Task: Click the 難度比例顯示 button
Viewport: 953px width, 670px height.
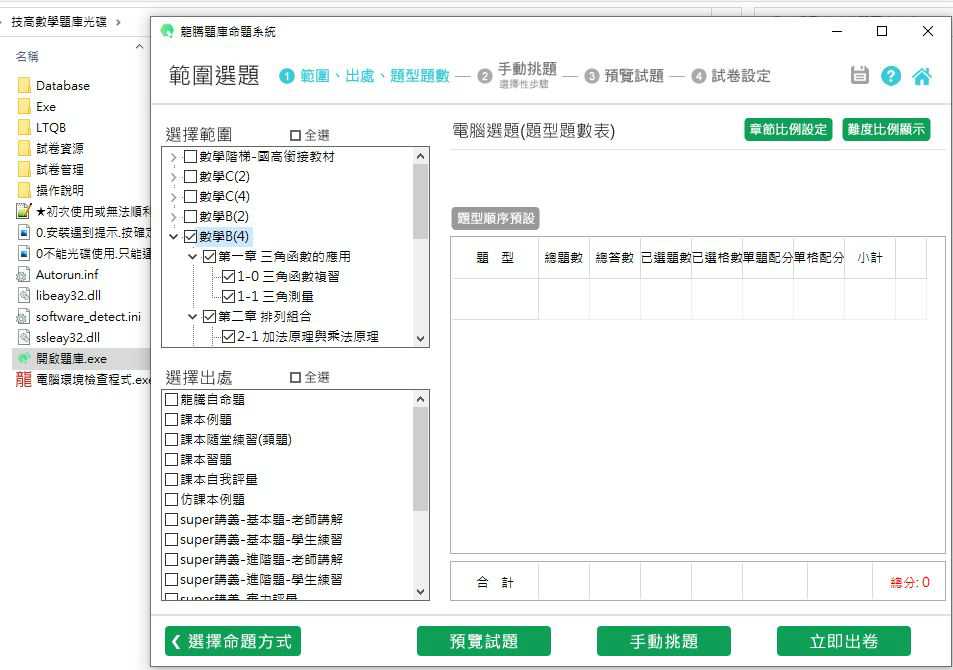Action: [886, 130]
